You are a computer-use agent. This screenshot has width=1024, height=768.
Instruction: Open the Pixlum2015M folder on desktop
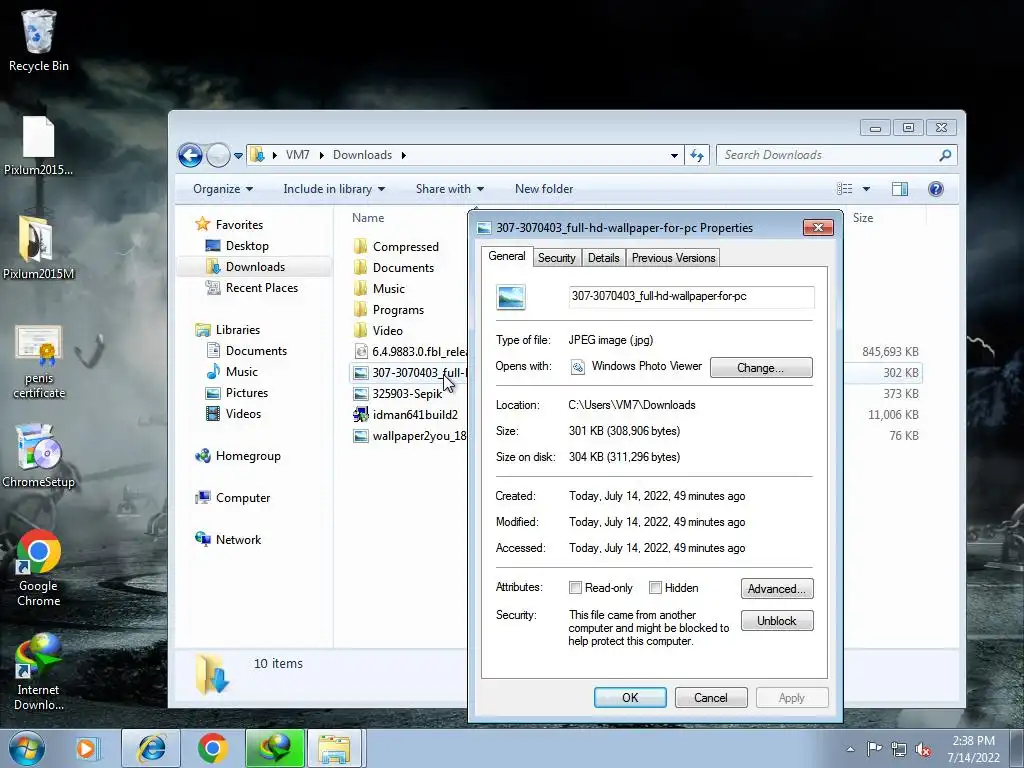pos(39,247)
